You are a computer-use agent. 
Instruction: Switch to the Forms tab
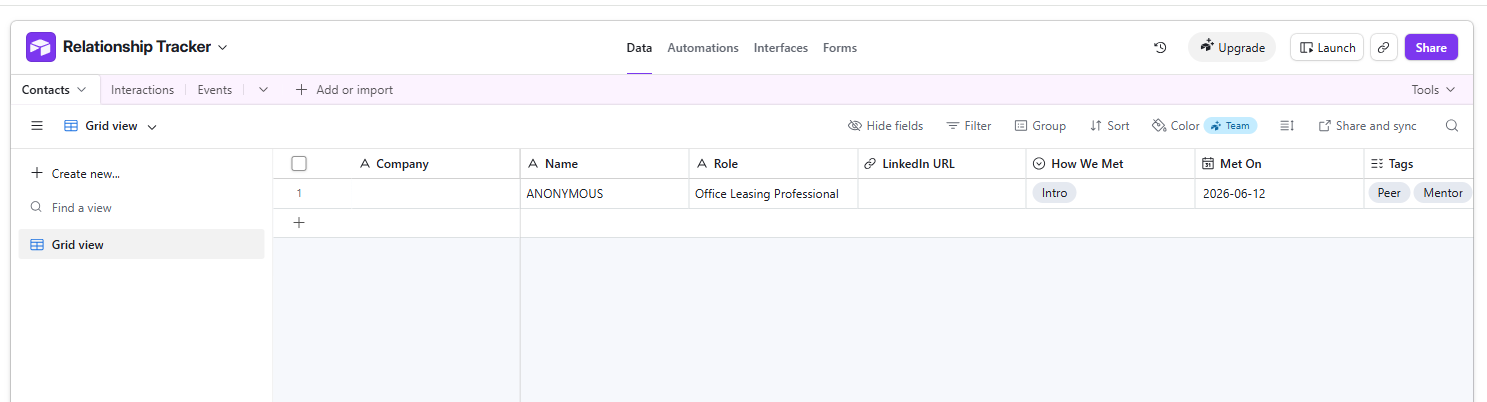840,48
